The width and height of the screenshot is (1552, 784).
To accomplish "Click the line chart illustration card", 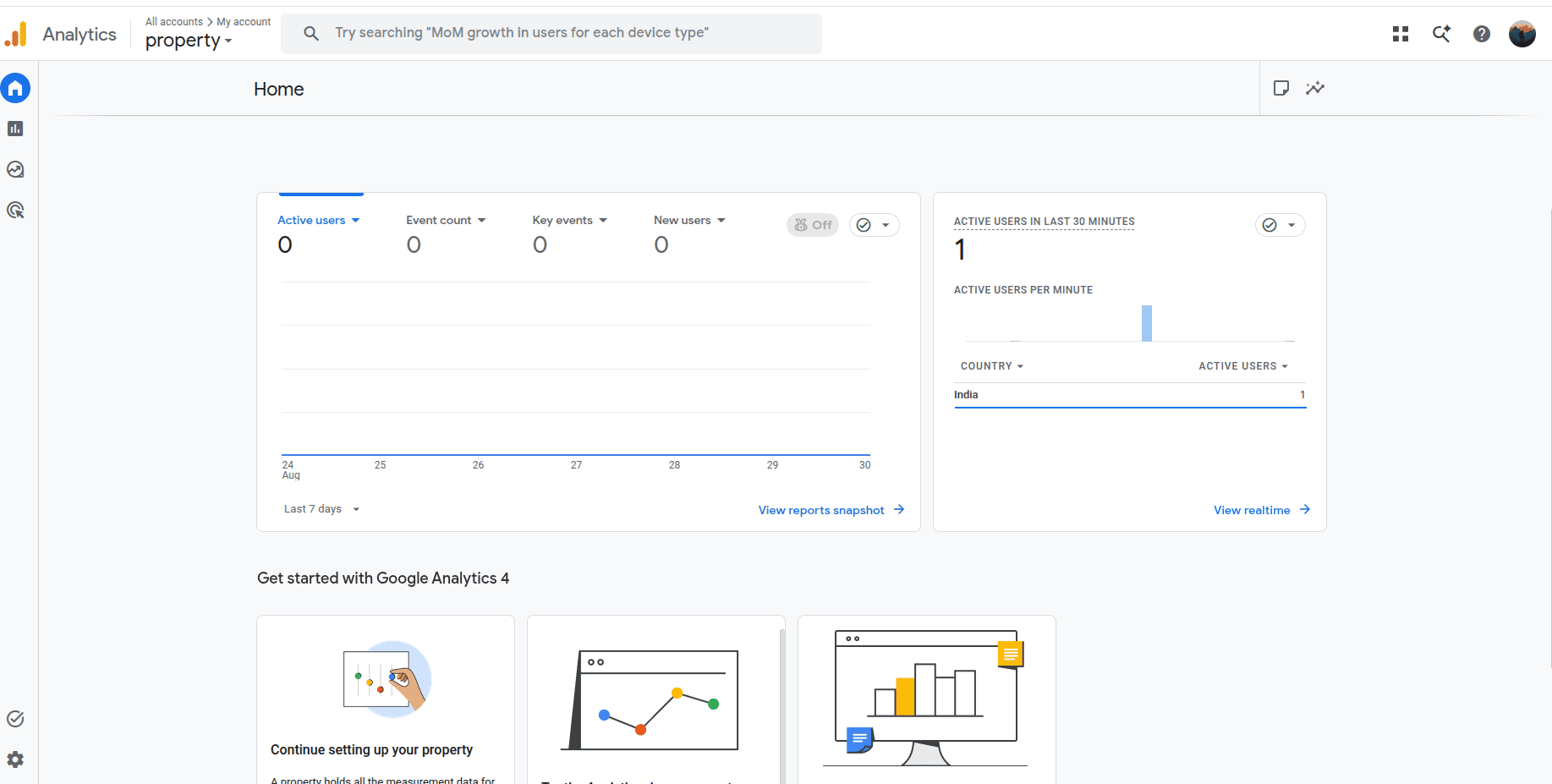I will coord(656,699).
